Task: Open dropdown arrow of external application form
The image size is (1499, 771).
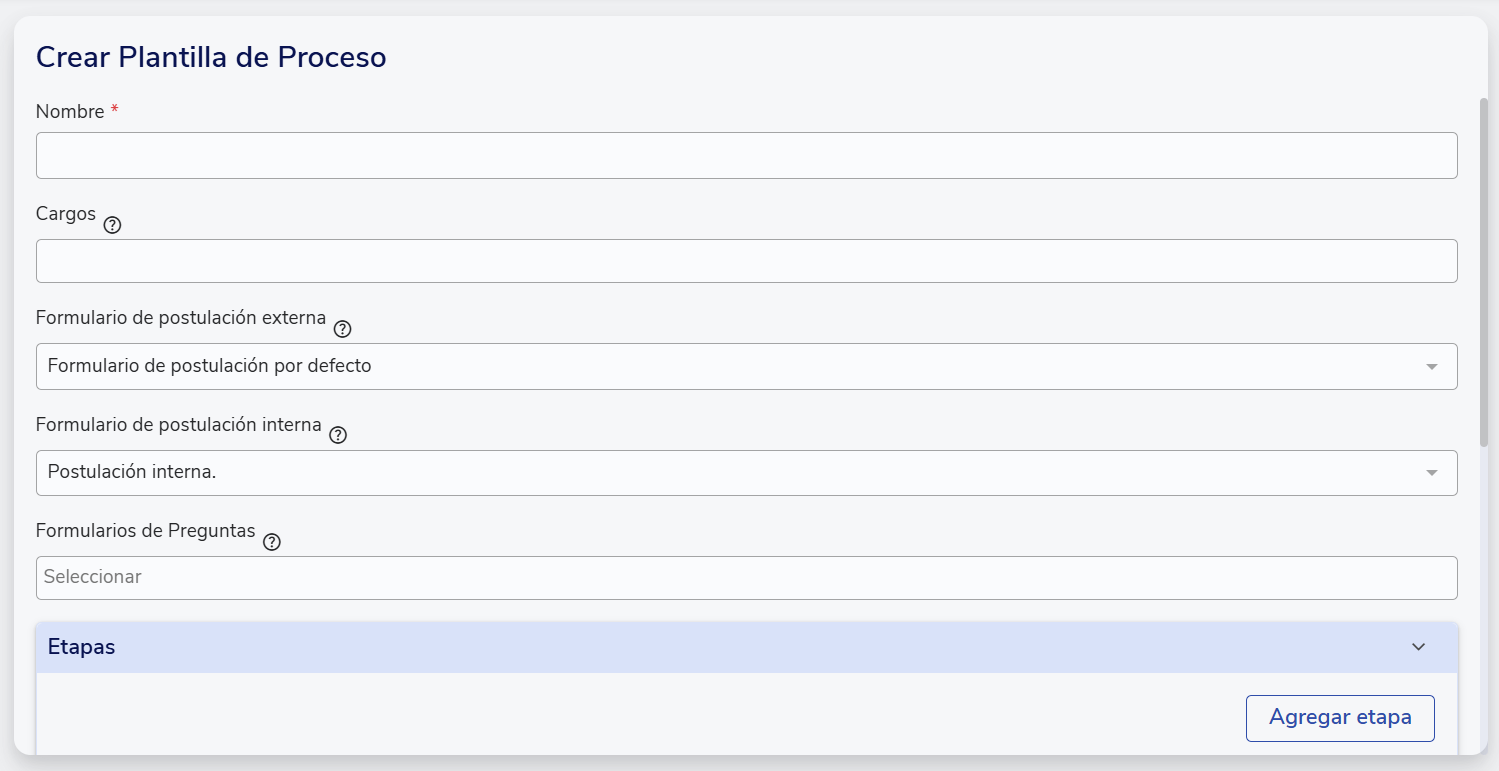Action: click(x=1431, y=367)
